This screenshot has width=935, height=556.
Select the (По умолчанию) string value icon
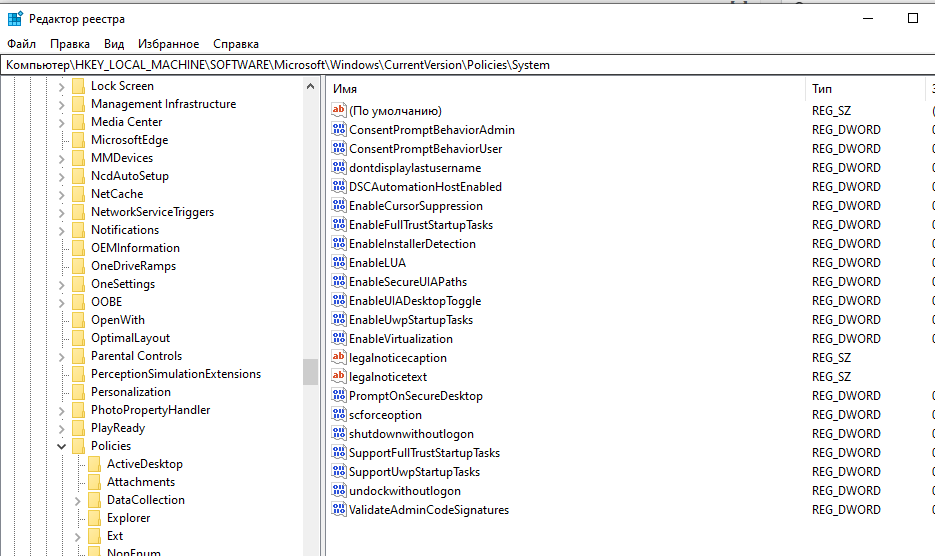click(x=338, y=111)
